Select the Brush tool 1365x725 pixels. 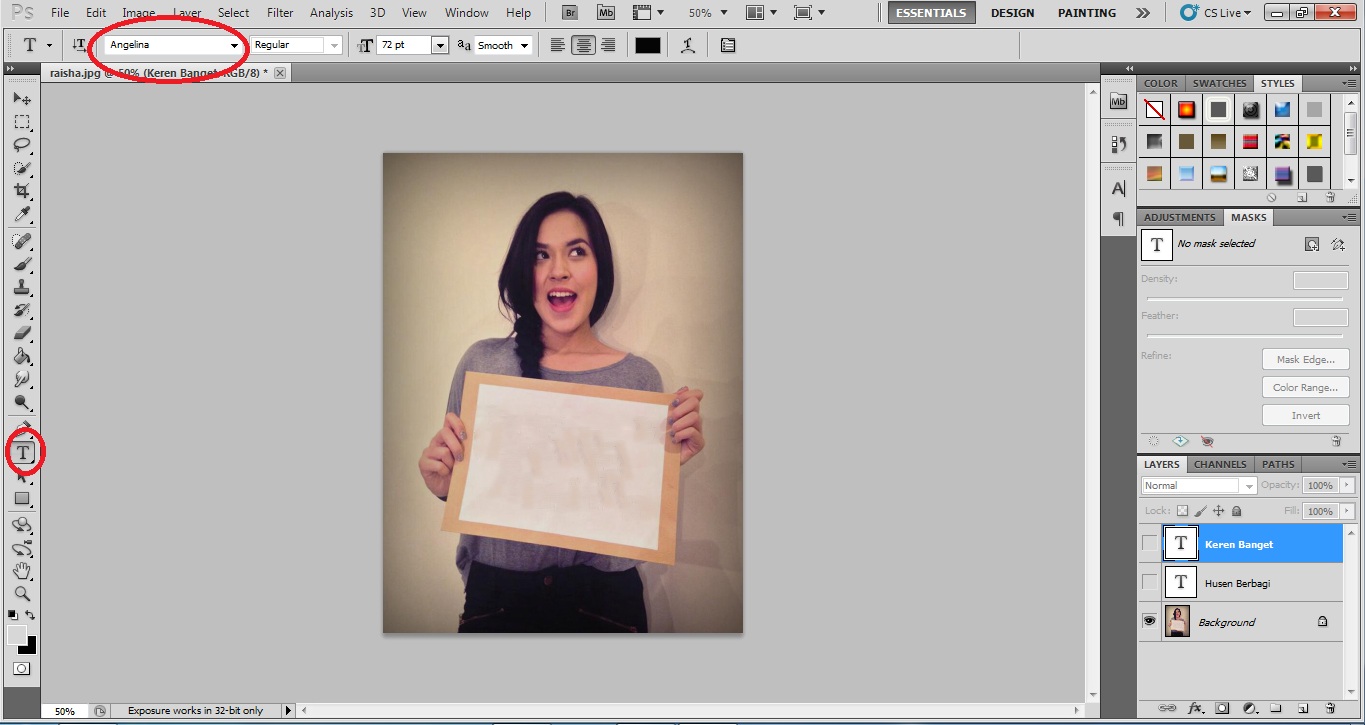click(22, 265)
